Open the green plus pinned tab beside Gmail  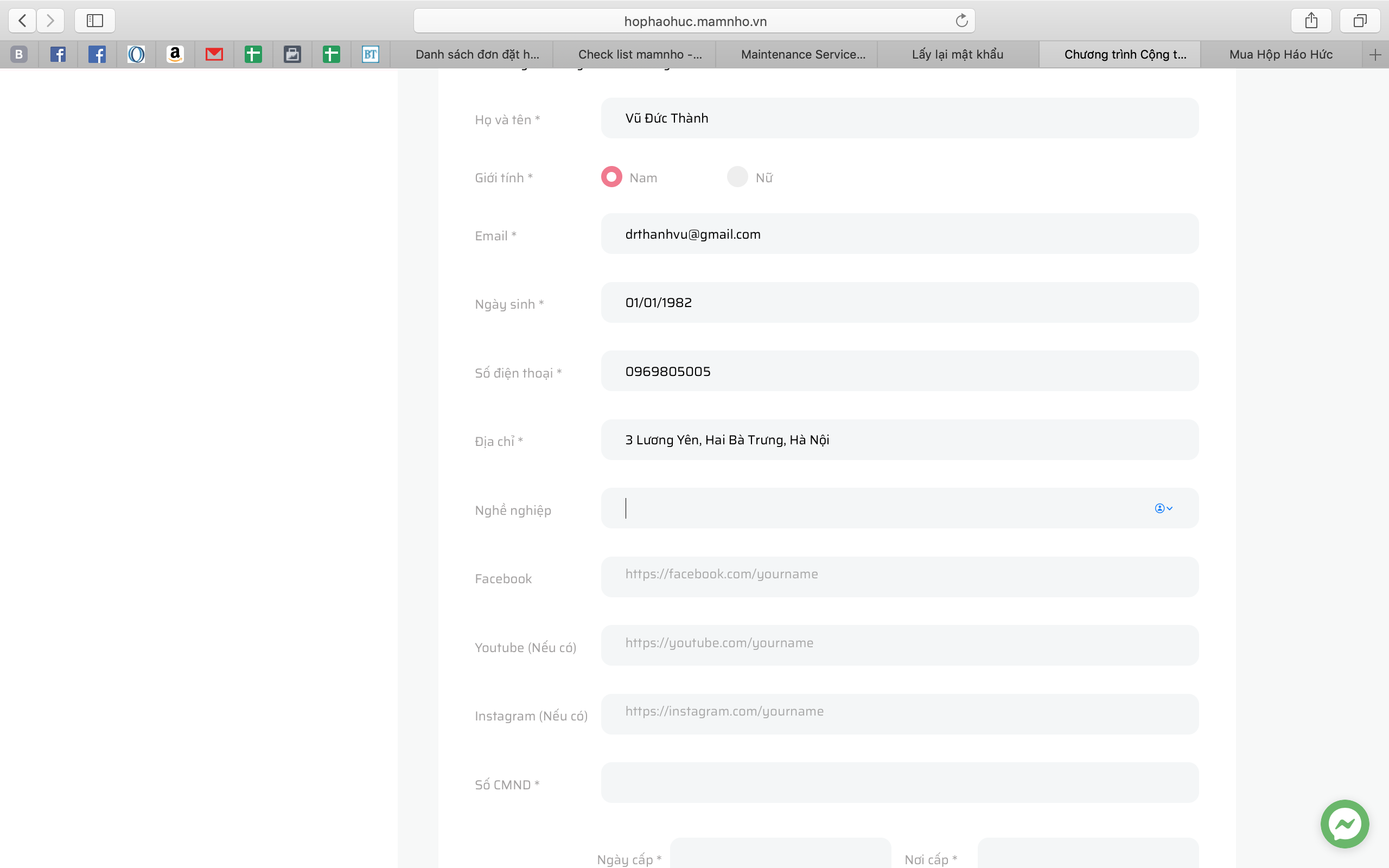pos(253,55)
